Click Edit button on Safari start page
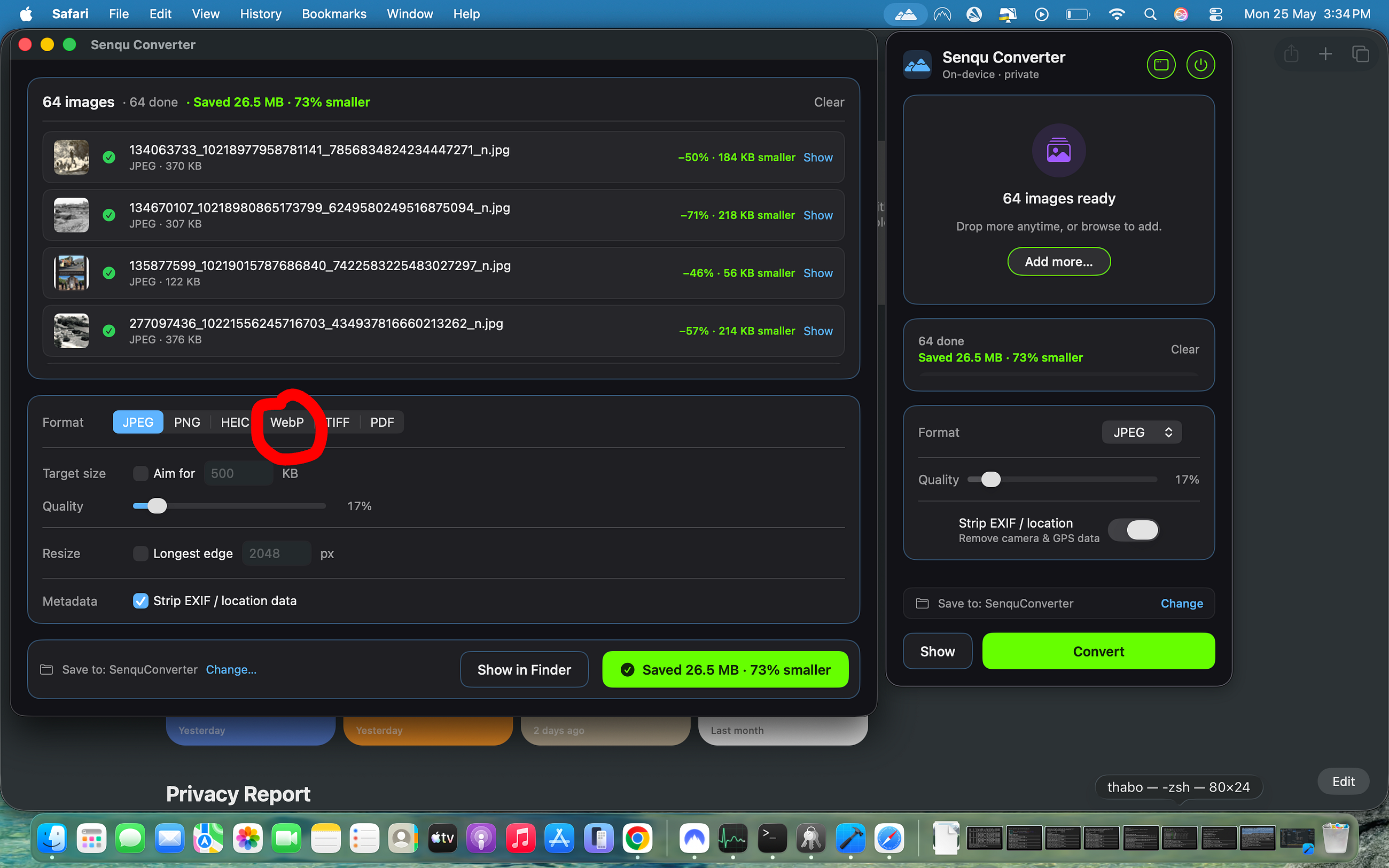The height and width of the screenshot is (868, 1389). [x=1343, y=781]
